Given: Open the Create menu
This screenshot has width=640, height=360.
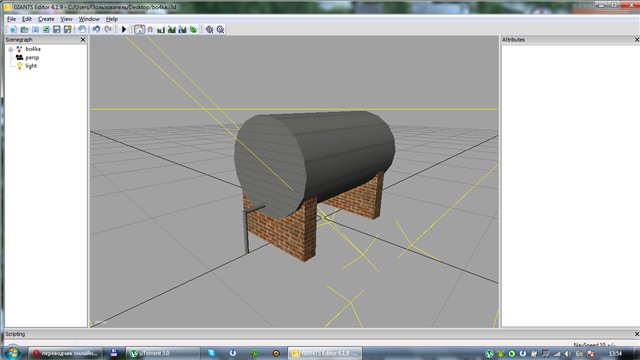Looking at the screenshot, I should point(46,19).
